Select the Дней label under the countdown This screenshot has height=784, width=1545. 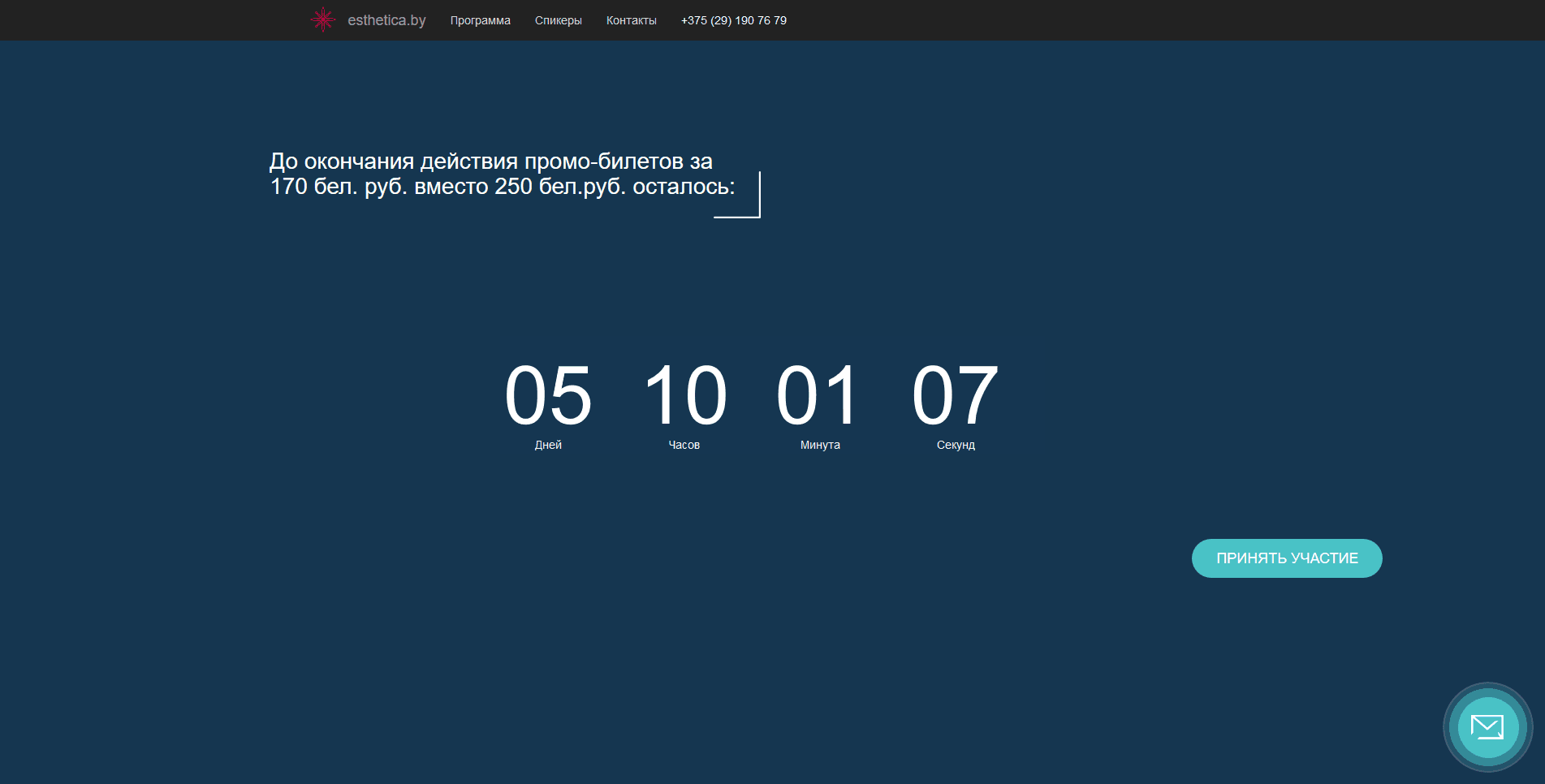tap(548, 445)
